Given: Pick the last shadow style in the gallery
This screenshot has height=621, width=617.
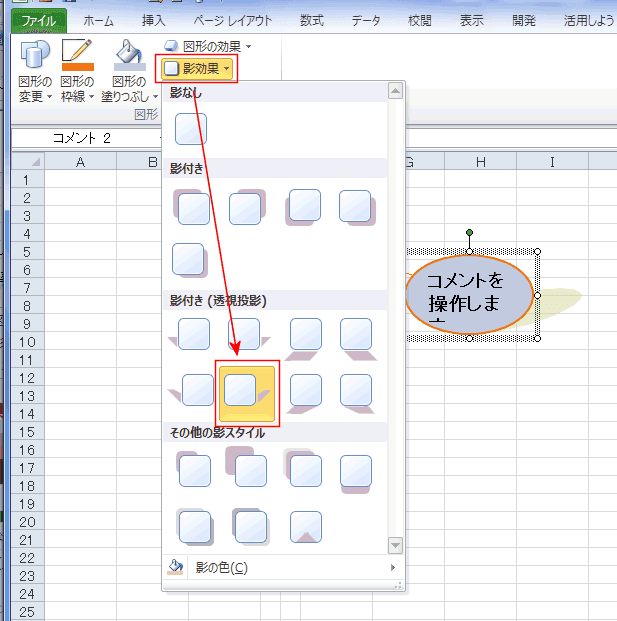Looking at the screenshot, I should (306, 526).
